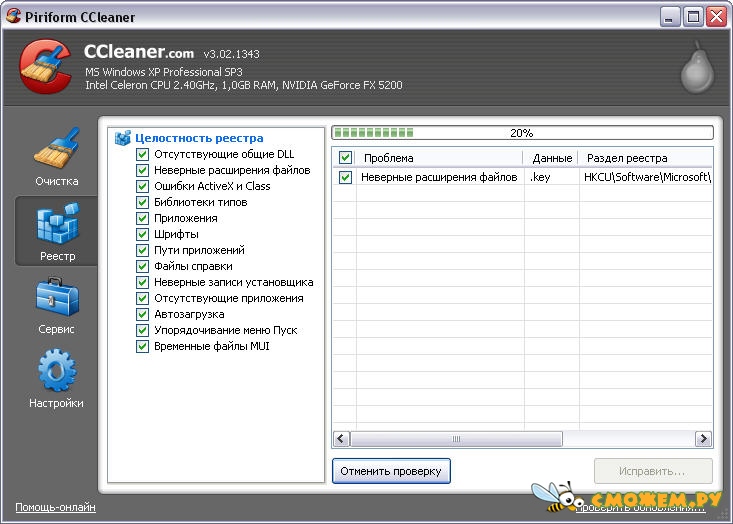
Task: Click the horizontal scrollbar right arrow
Action: (x=703, y=439)
